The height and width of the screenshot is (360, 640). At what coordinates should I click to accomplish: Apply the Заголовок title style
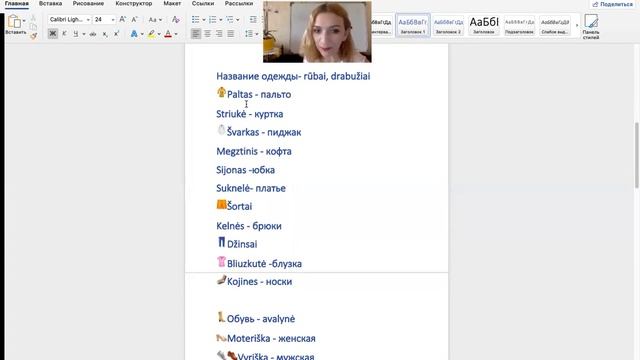point(484,25)
